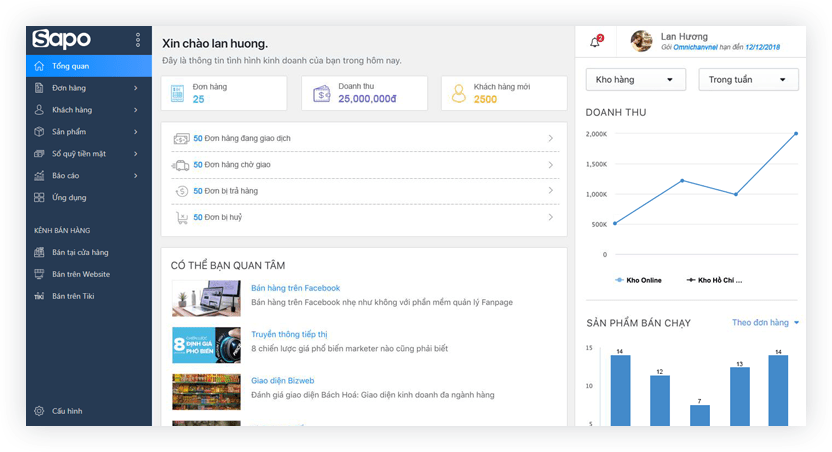This screenshot has height=452, width=832.
Task: Open the Giao diện Bizweb link
Action: pos(283,380)
